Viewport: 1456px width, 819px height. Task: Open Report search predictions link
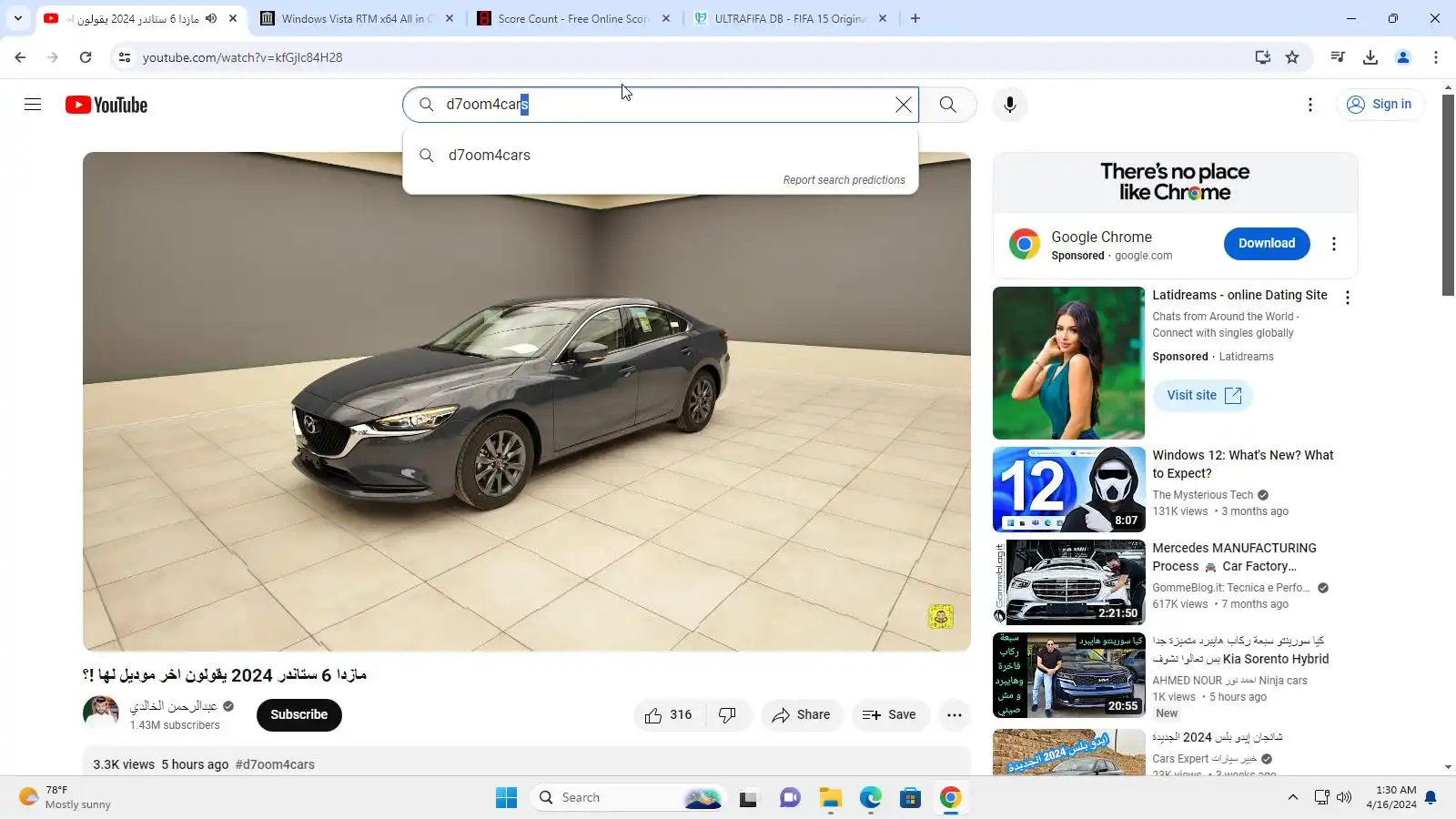point(844,180)
